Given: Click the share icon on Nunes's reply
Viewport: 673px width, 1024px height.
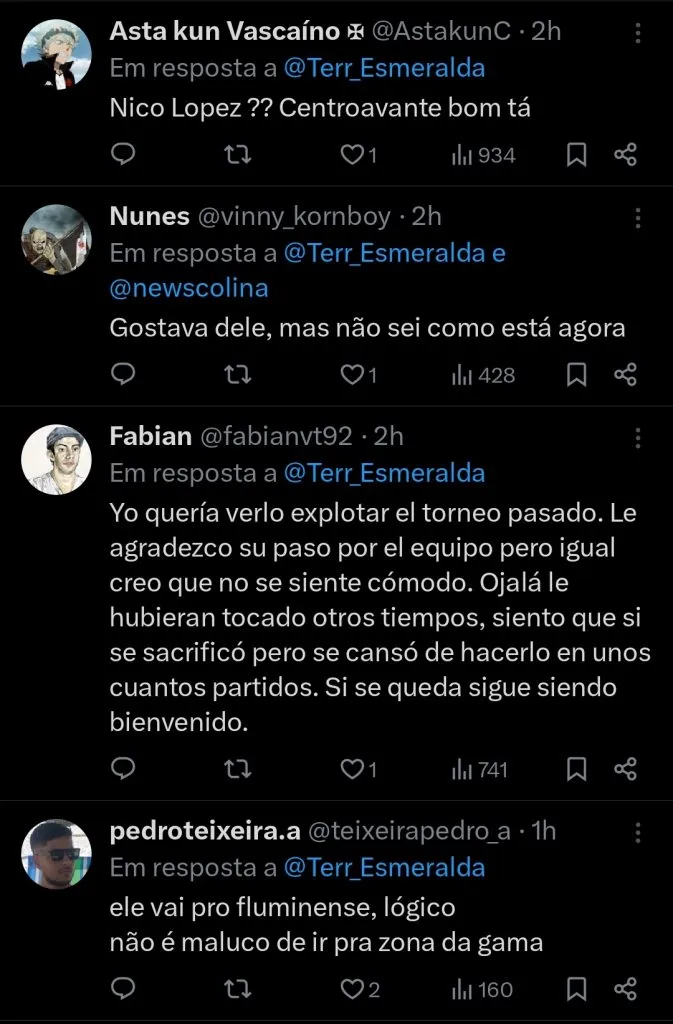Looking at the screenshot, I should coord(625,375).
